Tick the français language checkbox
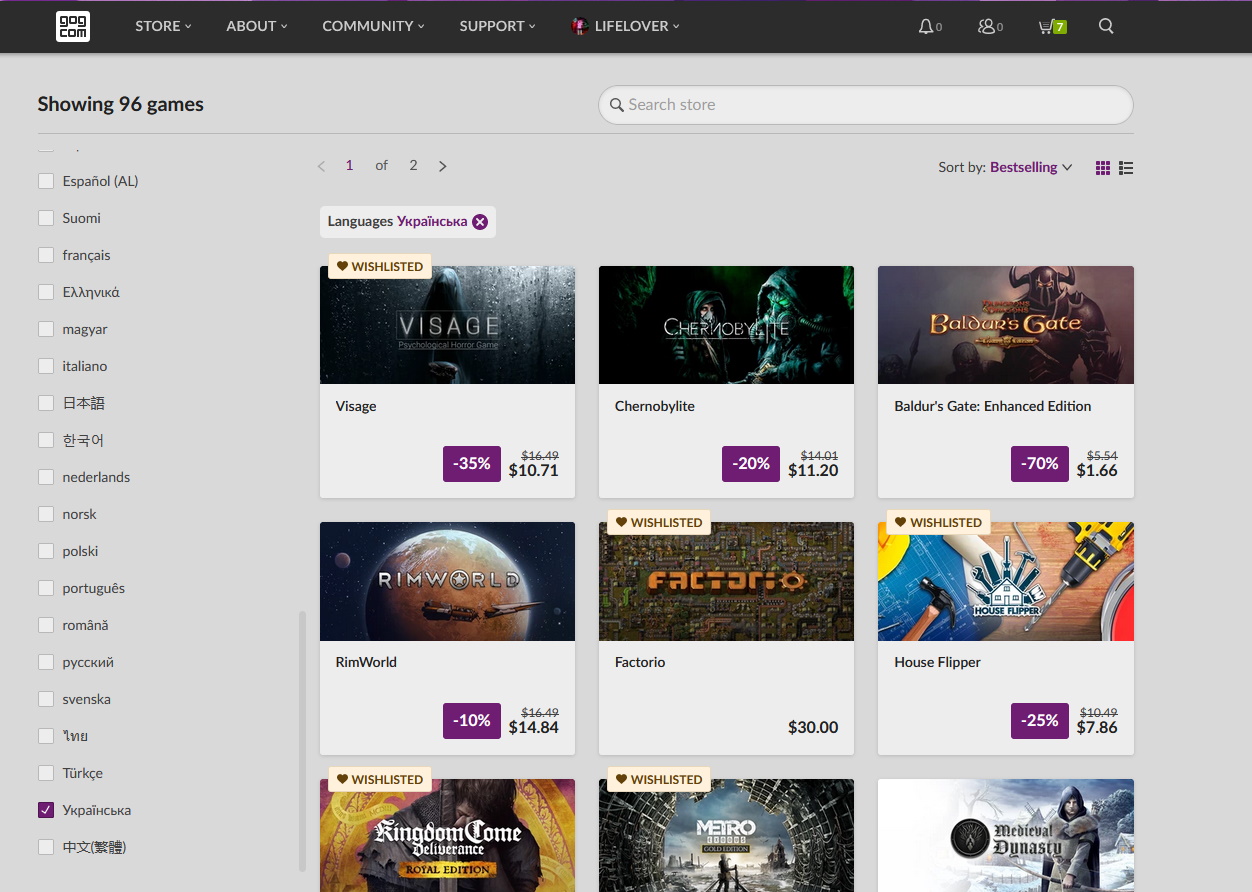Image resolution: width=1252 pixels, height=892 pixels. tap(46, 255)
